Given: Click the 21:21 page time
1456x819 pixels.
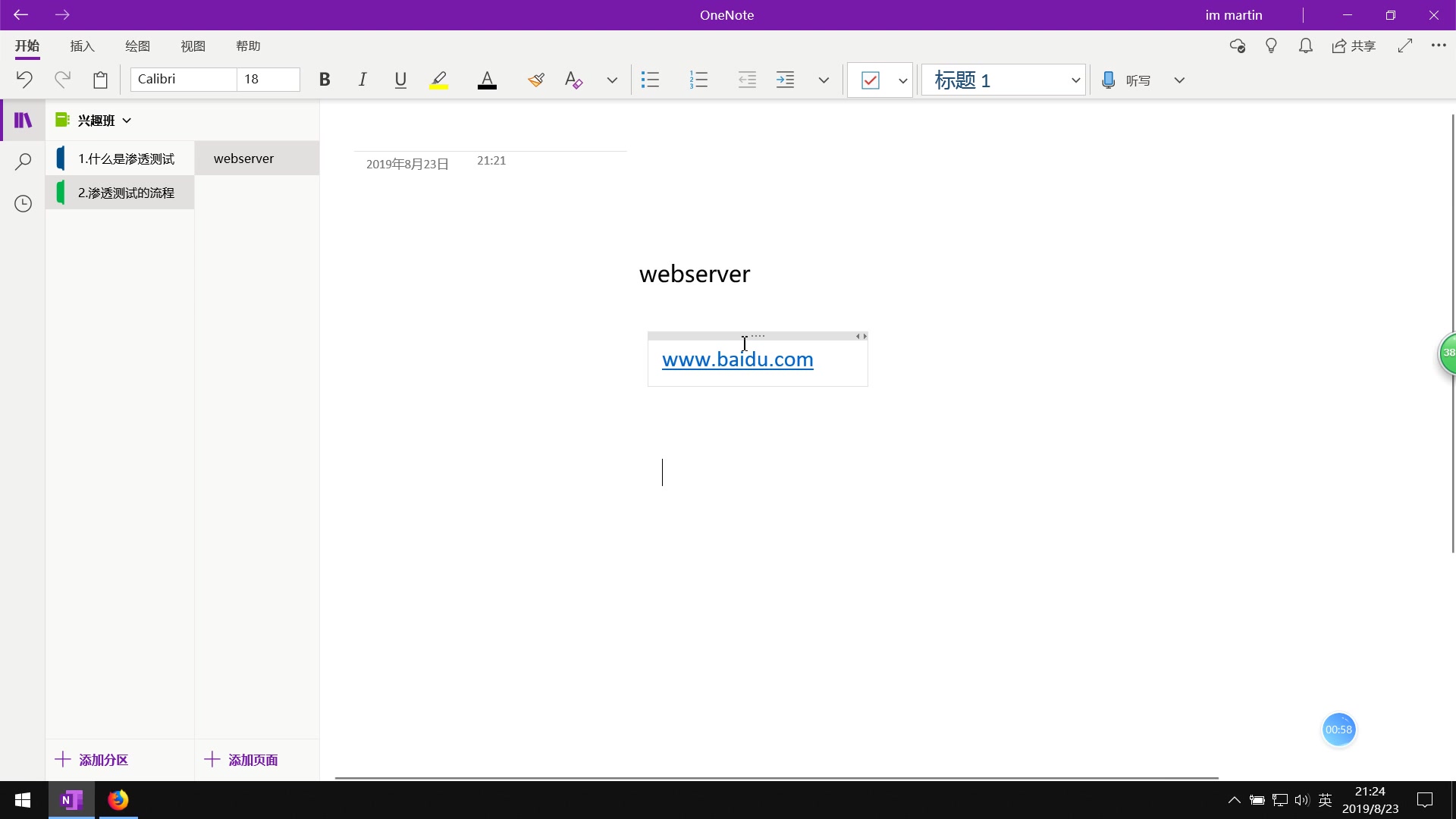Looking at the screenshot, I should click(x=491, y=161).
